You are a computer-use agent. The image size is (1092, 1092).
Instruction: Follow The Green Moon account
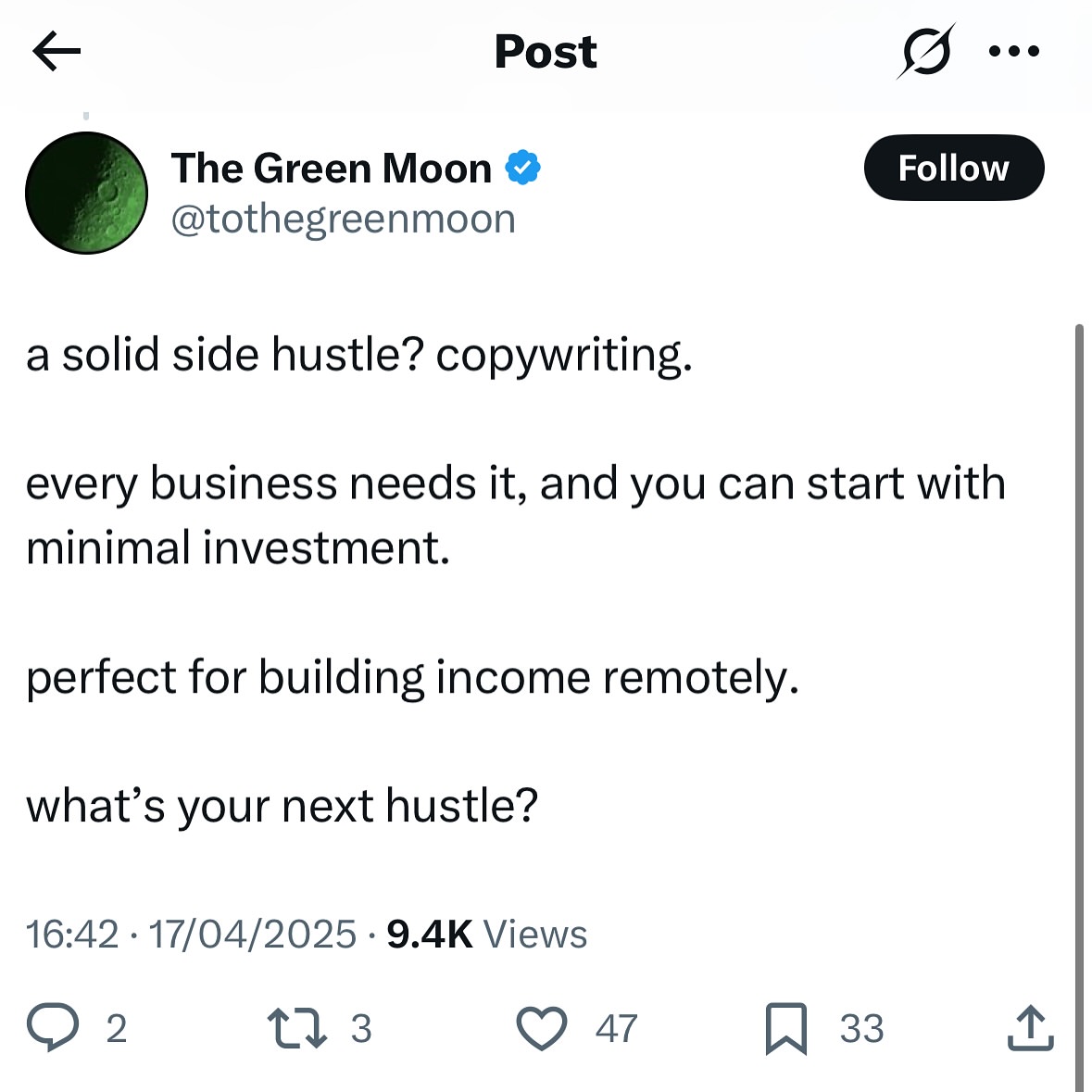(x=954, y=168)
